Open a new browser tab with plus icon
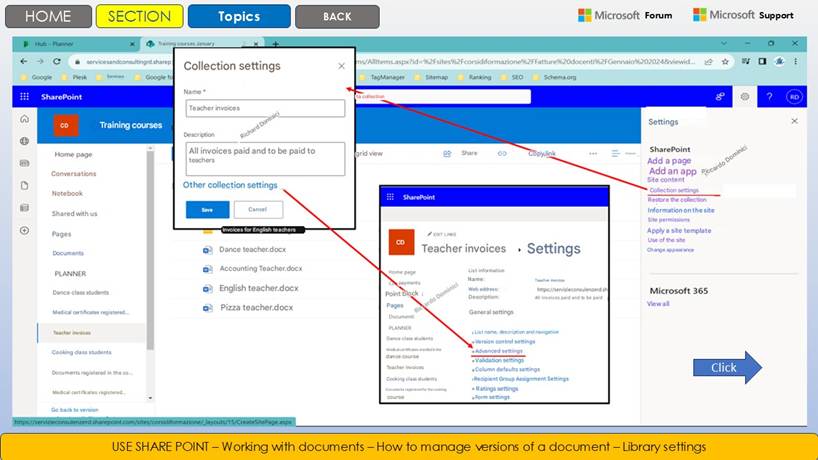The width and height of the screenshot is (818, 460). click(275, 44)
